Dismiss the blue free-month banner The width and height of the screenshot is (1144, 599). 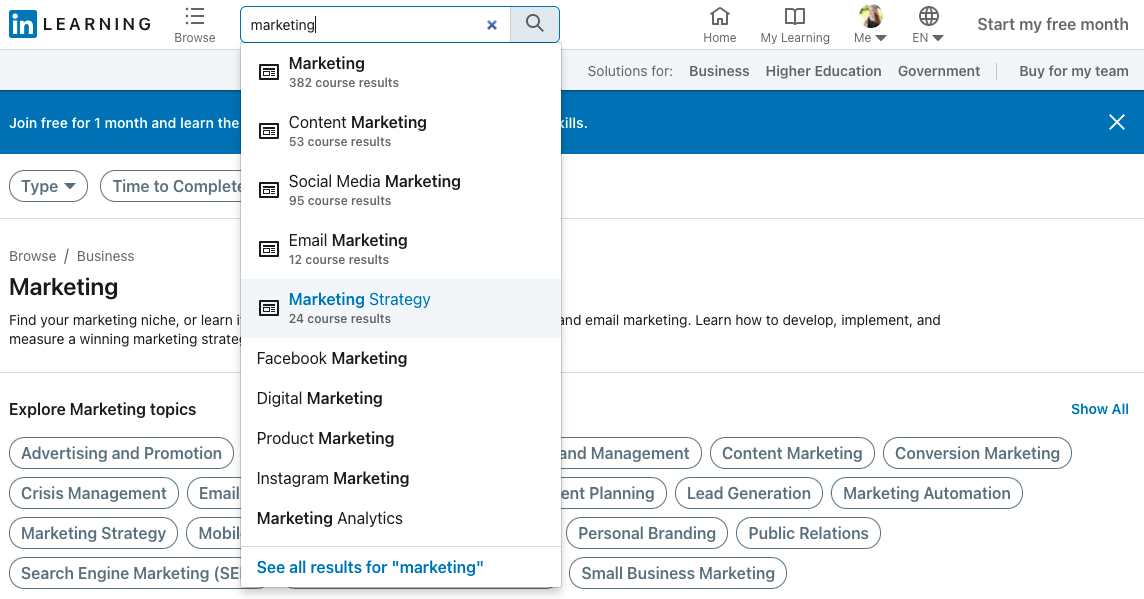1116,122
